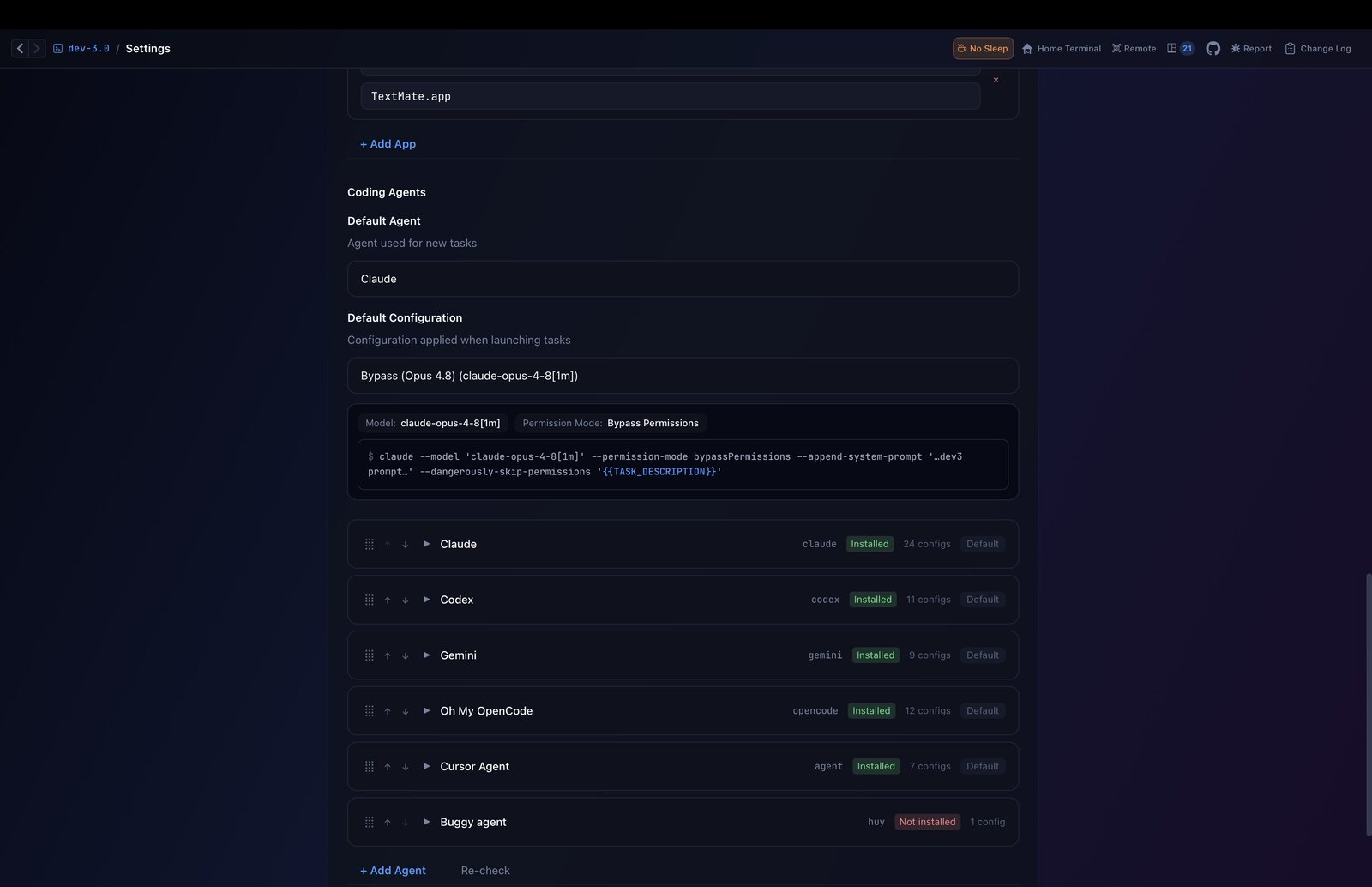Click the 11 configs label on Codex
1372x887 pixels.
[929, 600]
